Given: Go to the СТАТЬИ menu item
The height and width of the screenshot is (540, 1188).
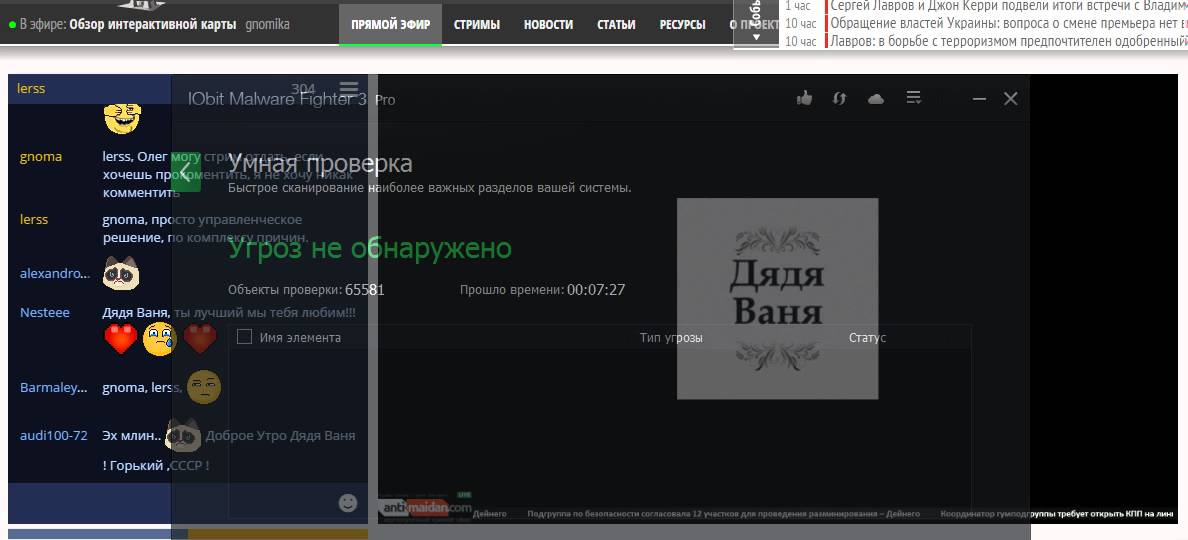Looking at the screenshot, I should click(x=616, y=24).
